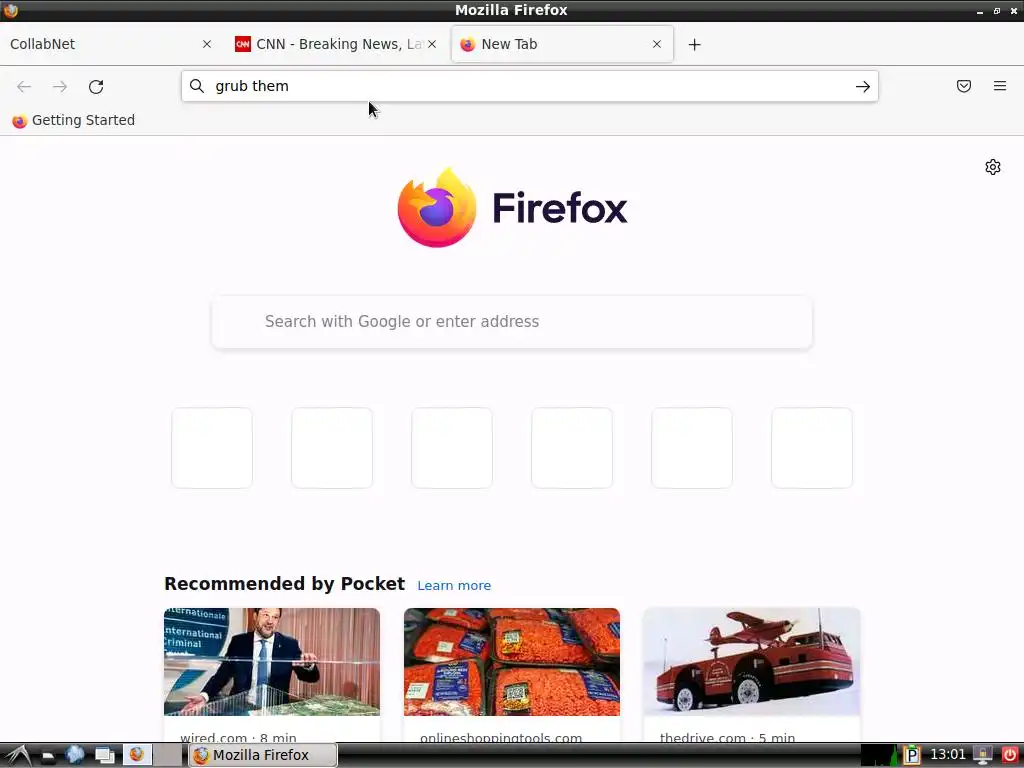Open the Firefox application menu

tap(1000, 86)
